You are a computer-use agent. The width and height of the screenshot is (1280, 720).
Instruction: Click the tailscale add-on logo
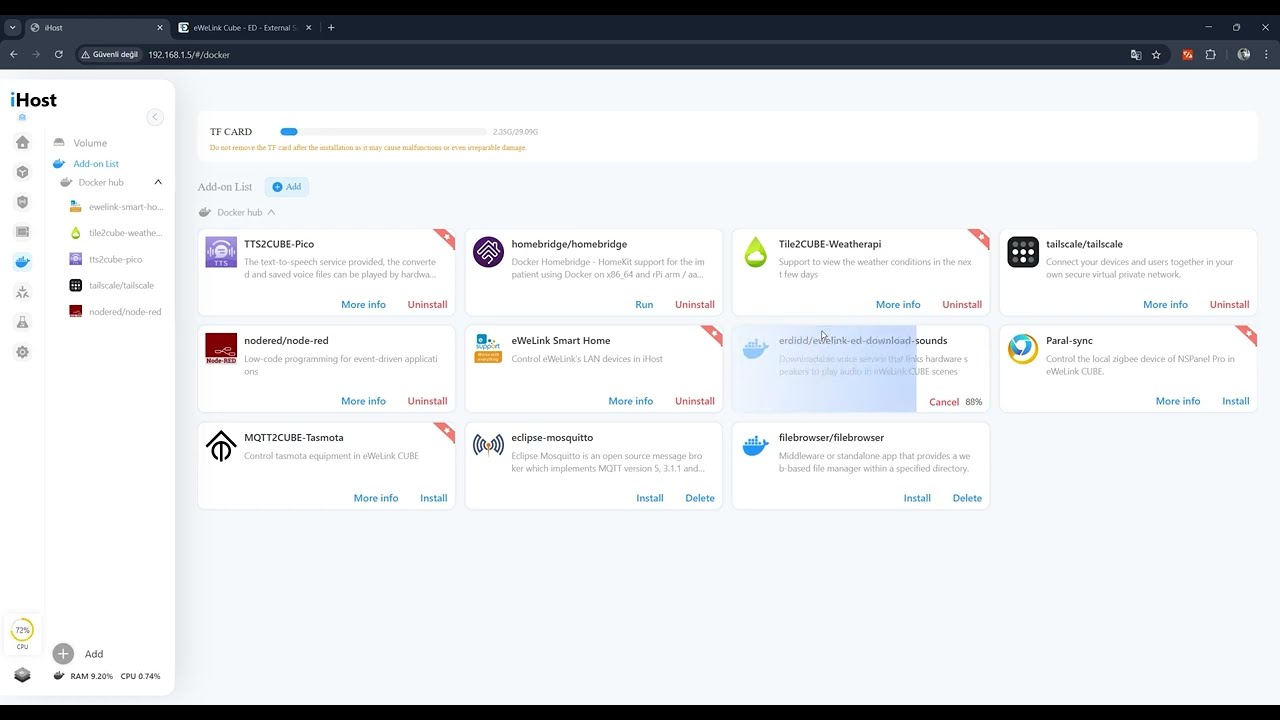point(1023,252)
